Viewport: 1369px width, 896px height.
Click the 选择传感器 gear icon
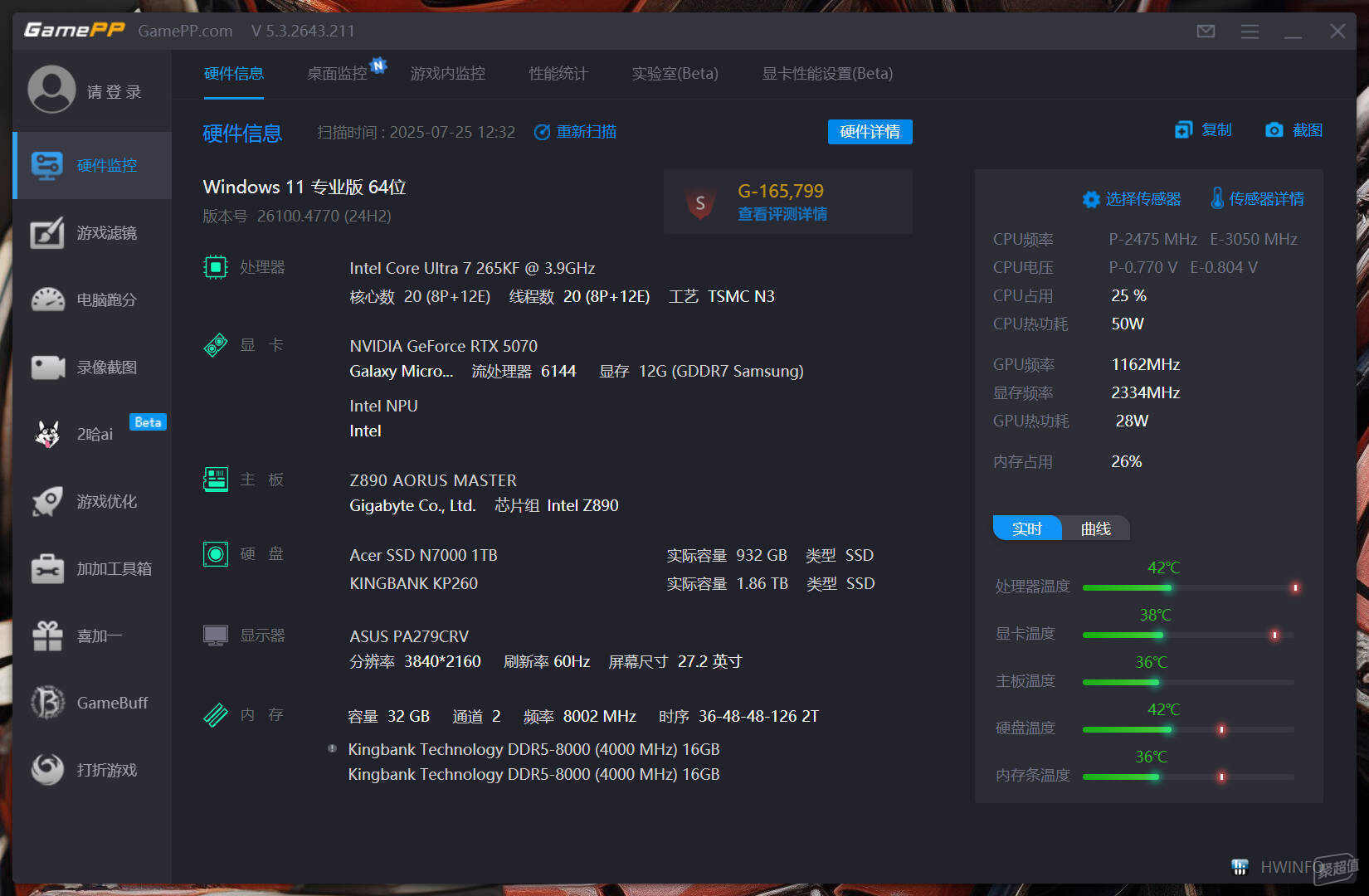coord(1091,199)
